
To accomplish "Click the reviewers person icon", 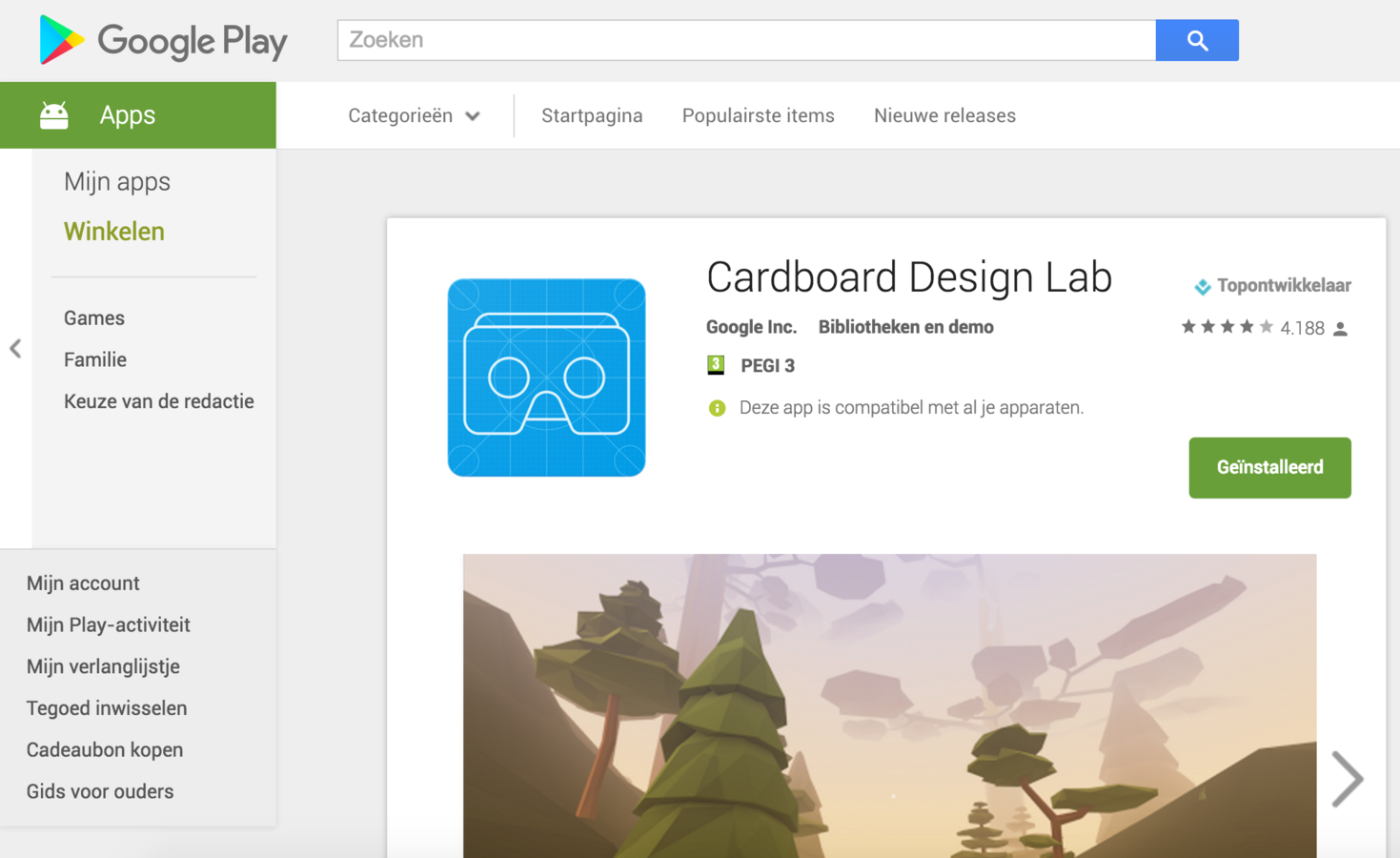I will [1340, 329].
